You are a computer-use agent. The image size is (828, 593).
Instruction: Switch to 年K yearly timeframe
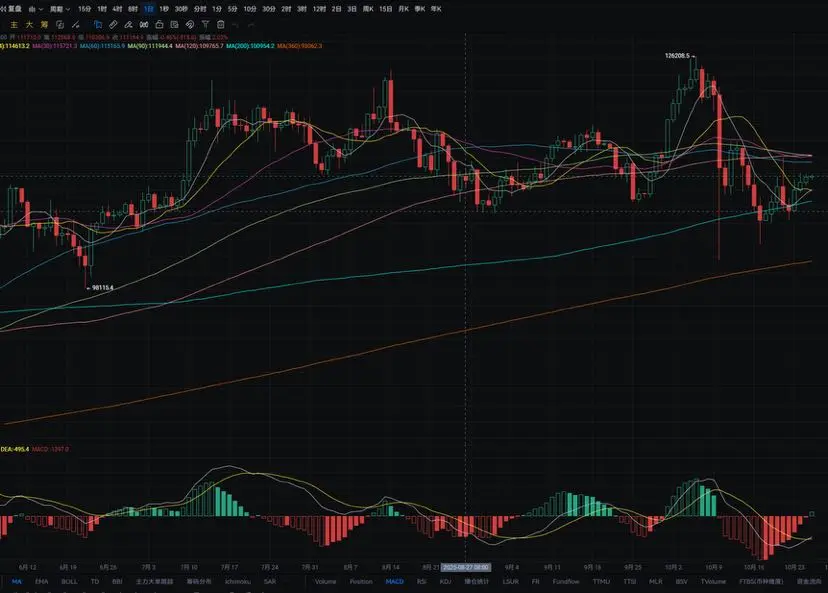[436, 9]
